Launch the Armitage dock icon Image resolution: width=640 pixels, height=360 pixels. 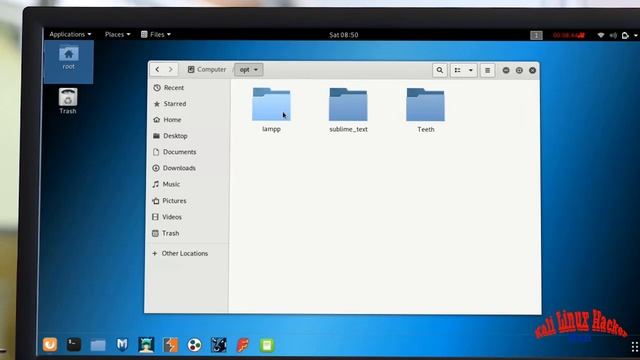tap(146, 345)
